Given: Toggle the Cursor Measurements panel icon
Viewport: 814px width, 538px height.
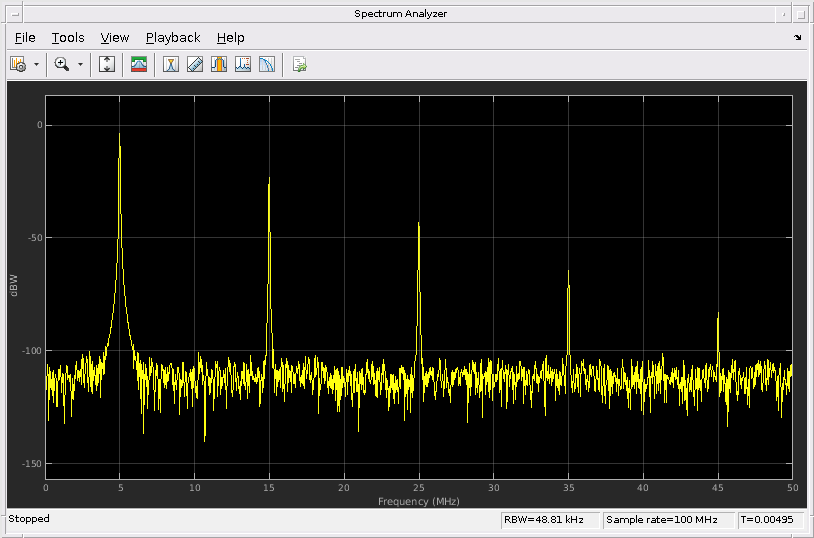Looking at the screenshot, I should pos(171,64).
